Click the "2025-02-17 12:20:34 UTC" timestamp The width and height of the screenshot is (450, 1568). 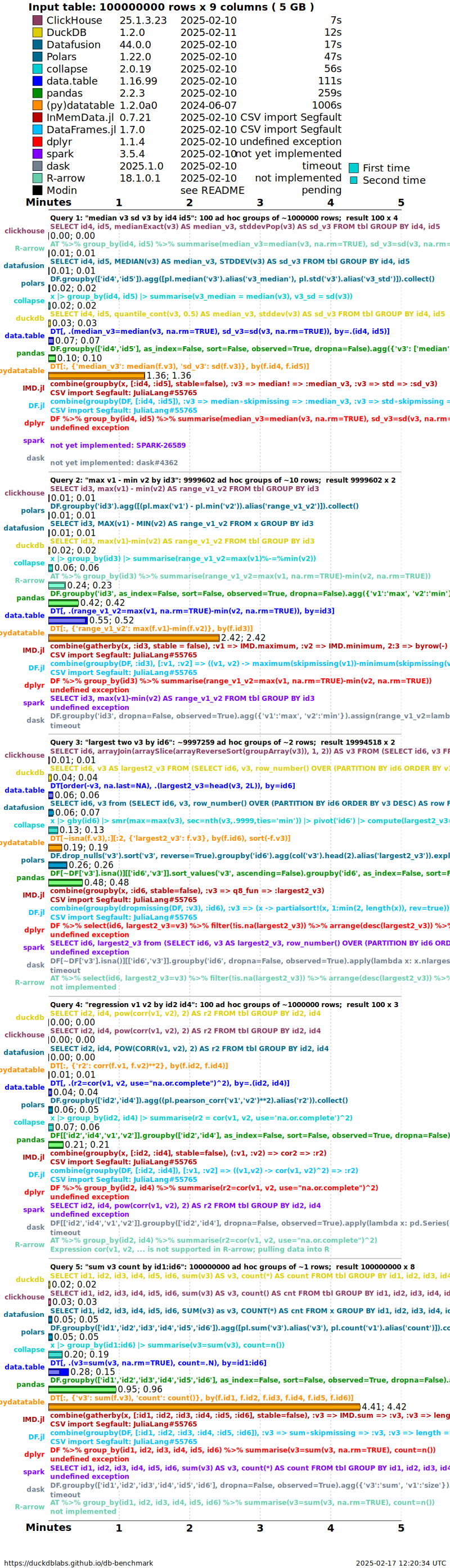400,1563
